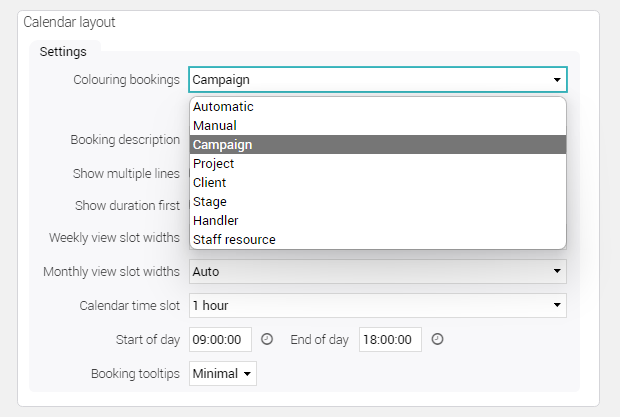
Task: Pick Client as colouring option
Action: [x=378, y=183]
